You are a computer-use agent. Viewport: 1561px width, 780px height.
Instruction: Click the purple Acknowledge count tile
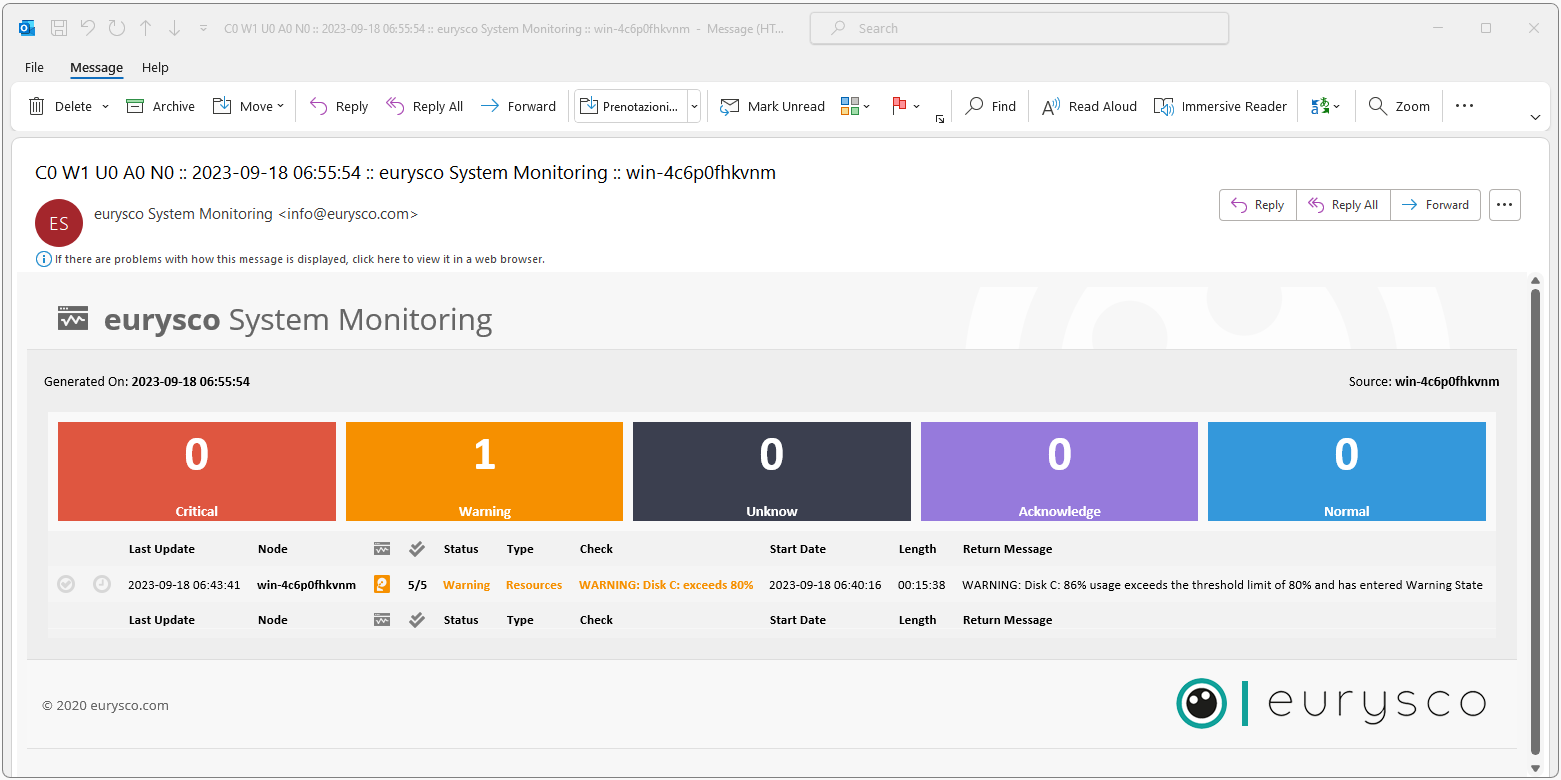pyautogui.click(x=1059, y=471)
